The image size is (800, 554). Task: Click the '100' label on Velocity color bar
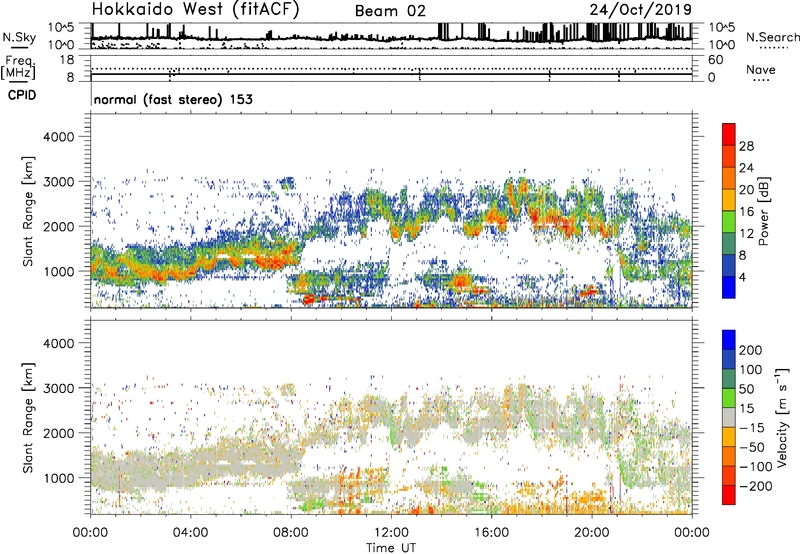click(751, 369)
